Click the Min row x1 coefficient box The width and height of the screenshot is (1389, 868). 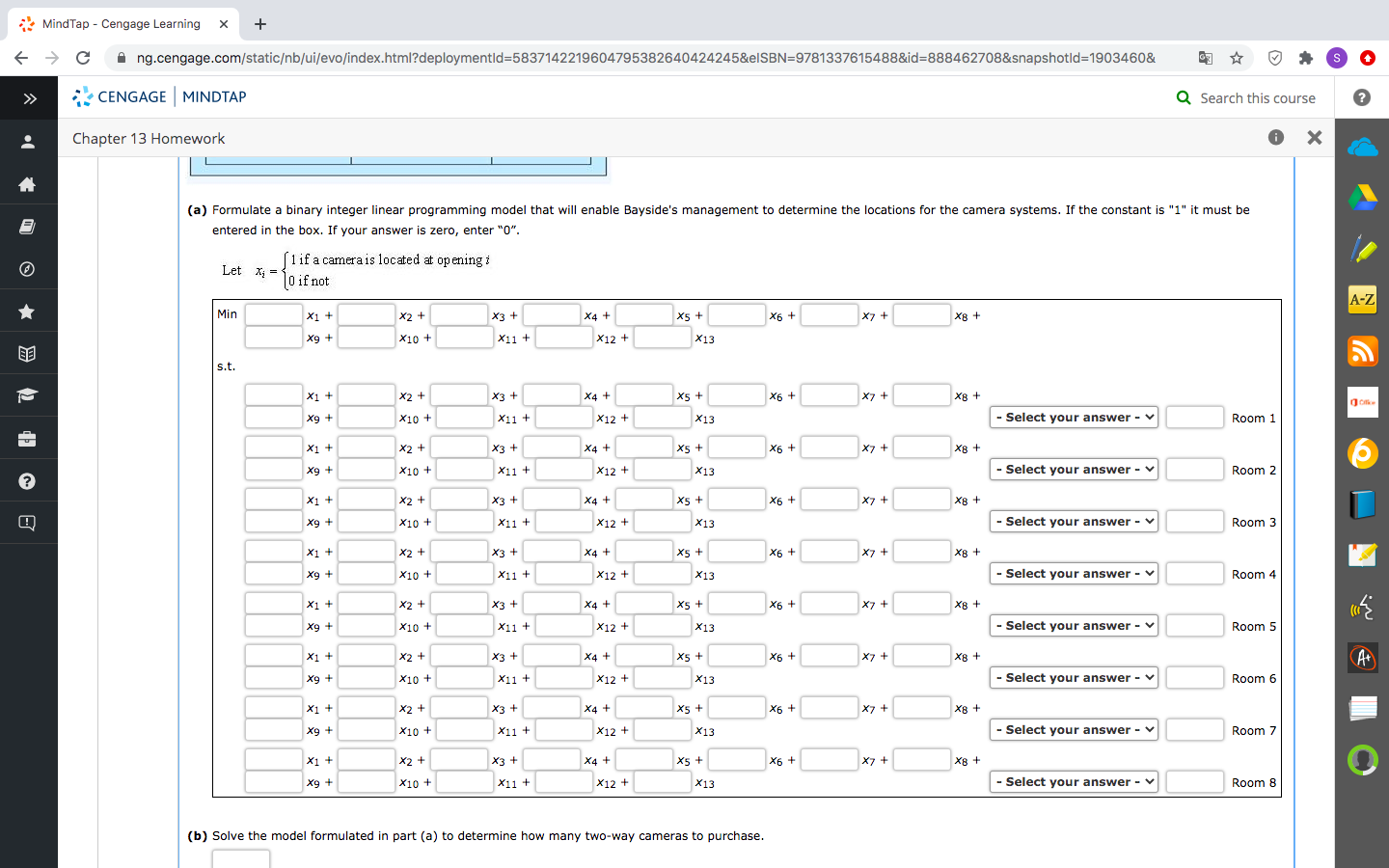click(274, 314)
